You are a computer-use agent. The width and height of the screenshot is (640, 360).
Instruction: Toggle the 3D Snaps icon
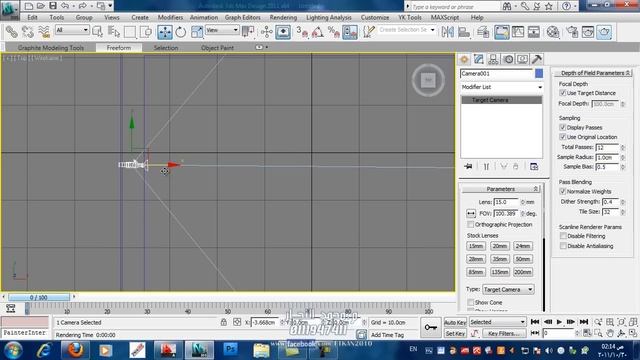pos(302,32)
